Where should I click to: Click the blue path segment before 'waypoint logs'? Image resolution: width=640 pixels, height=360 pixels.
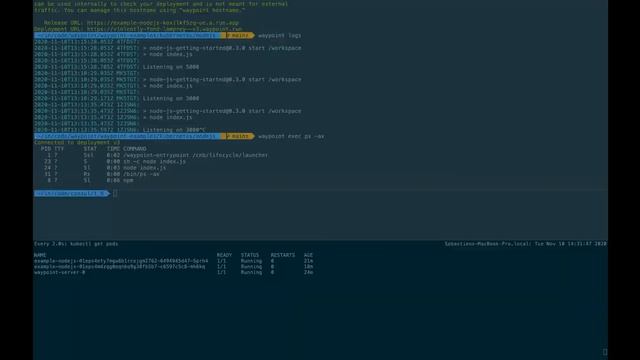[127, 36]
